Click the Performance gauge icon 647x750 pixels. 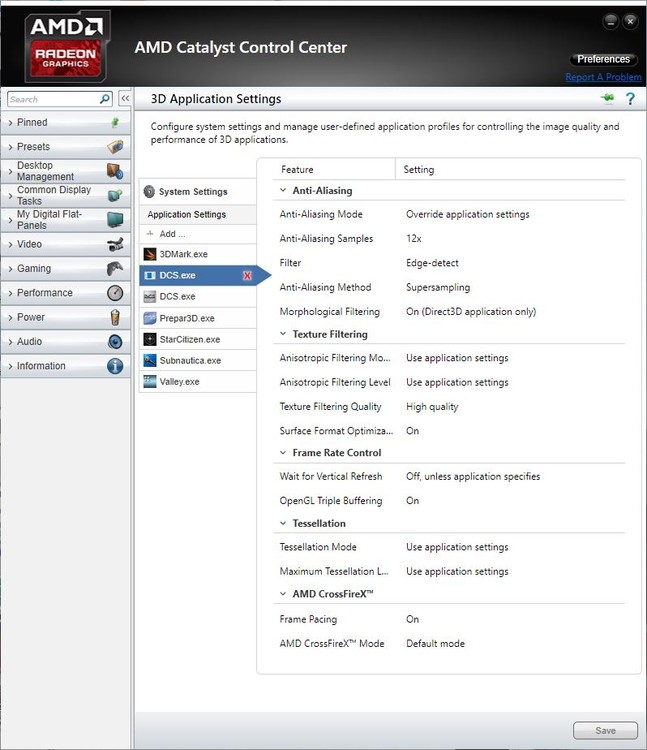click(115, 293)
